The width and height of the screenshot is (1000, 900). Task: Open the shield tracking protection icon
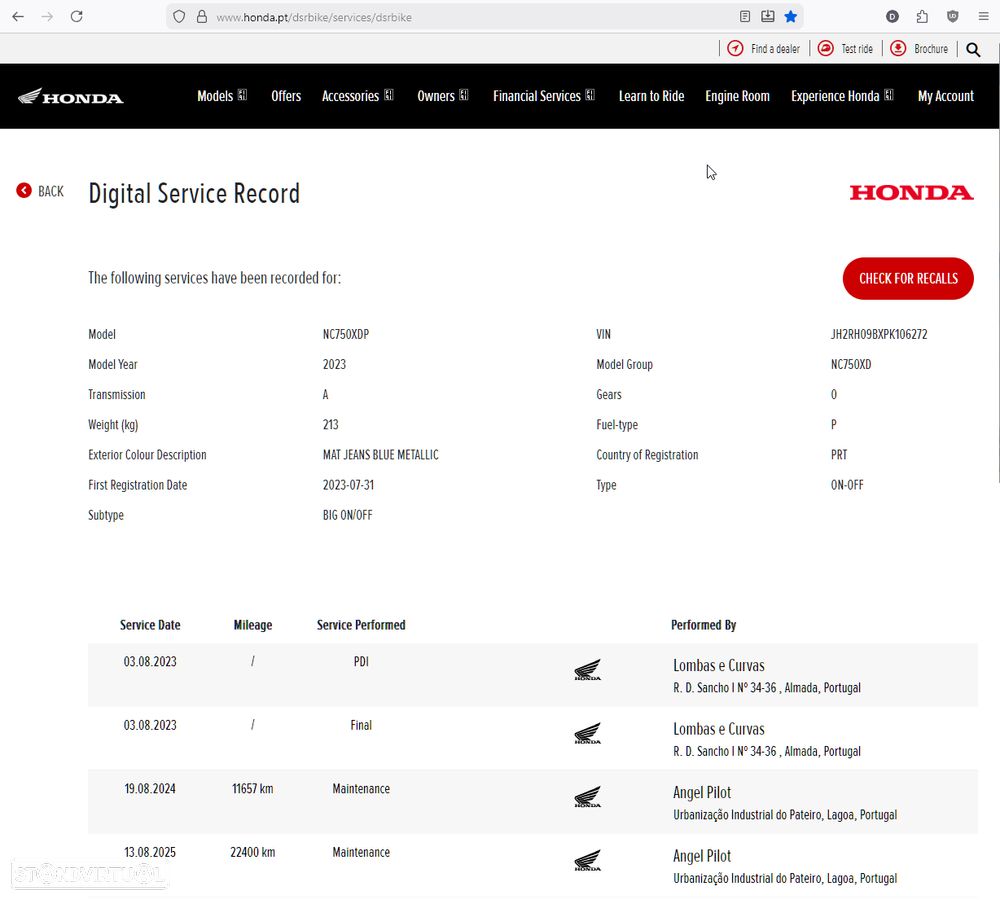tap(179, 17)
